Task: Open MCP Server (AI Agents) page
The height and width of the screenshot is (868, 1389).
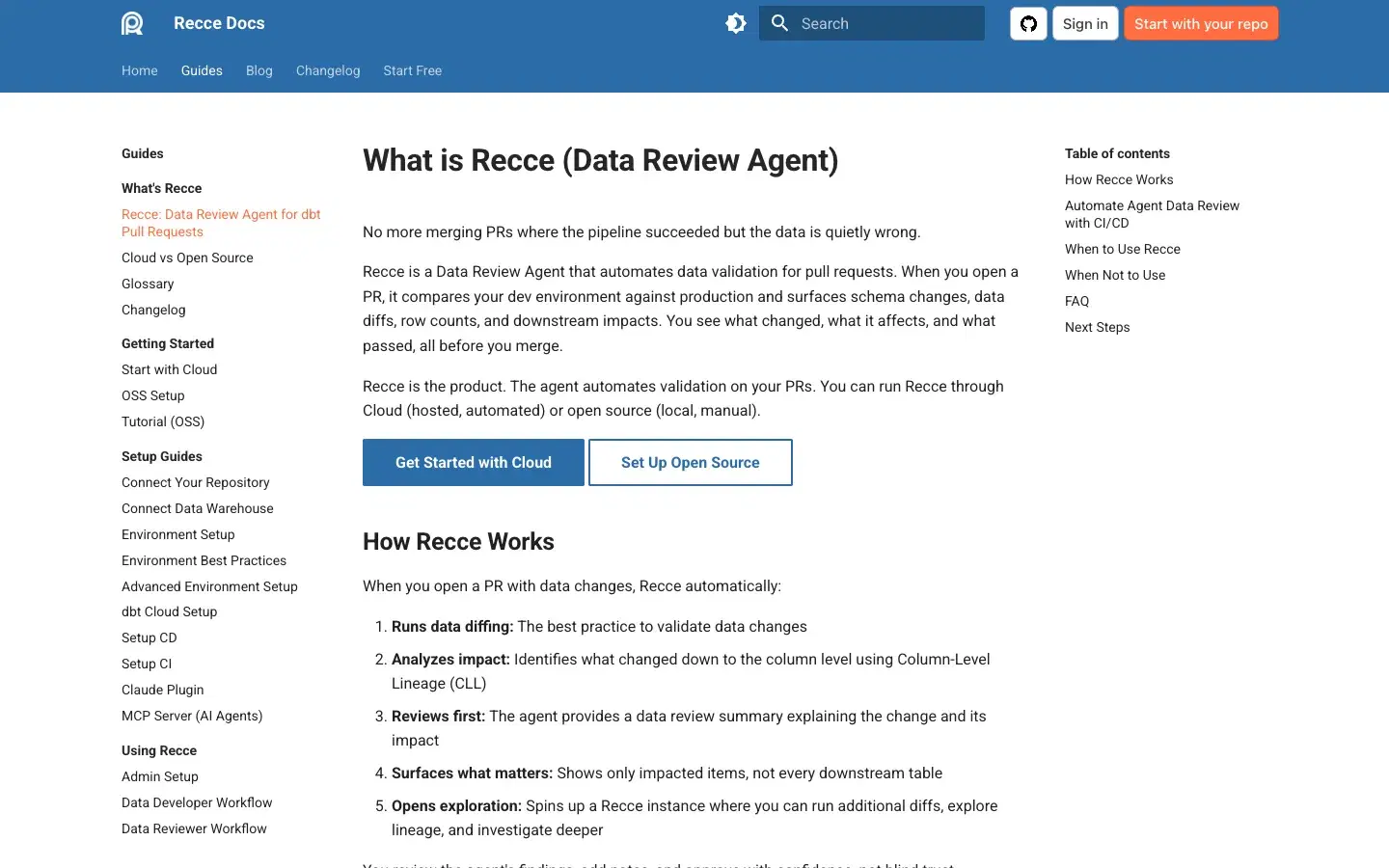Action: click(192, 716)
